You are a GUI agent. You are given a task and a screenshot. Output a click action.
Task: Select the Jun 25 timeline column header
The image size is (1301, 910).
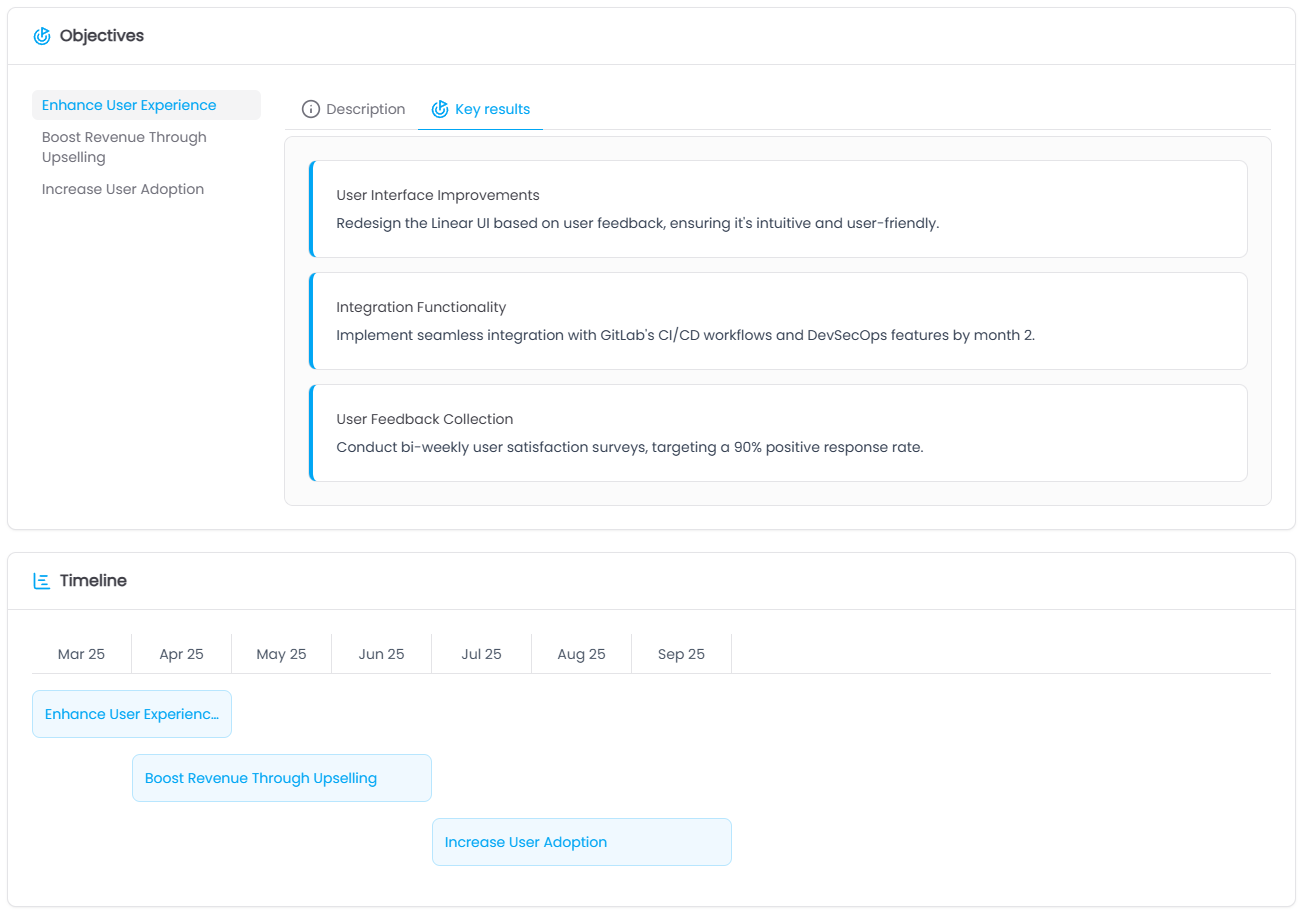pyautogui.click(x=381, y=654)
